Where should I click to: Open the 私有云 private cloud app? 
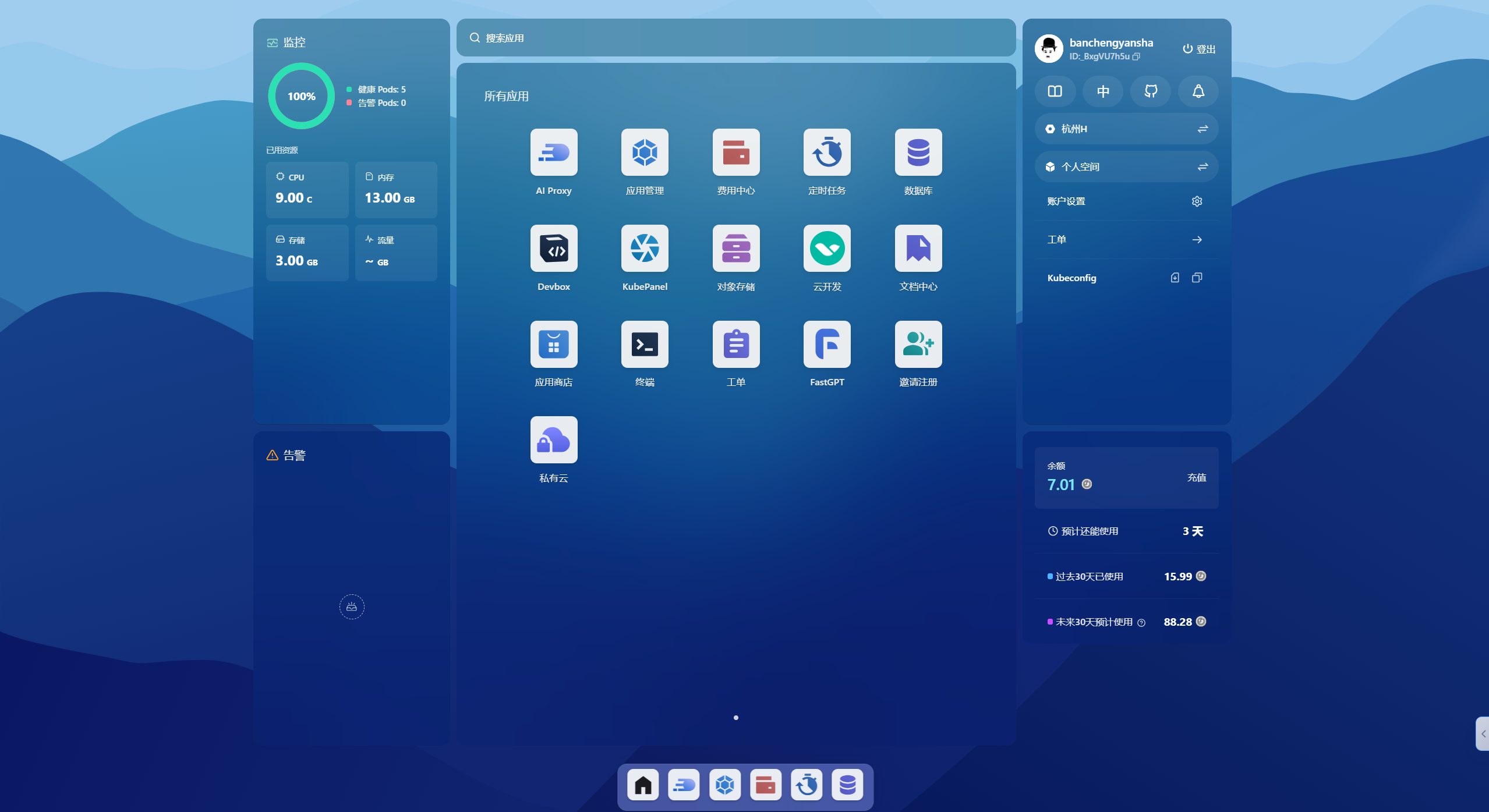point(553,440)
